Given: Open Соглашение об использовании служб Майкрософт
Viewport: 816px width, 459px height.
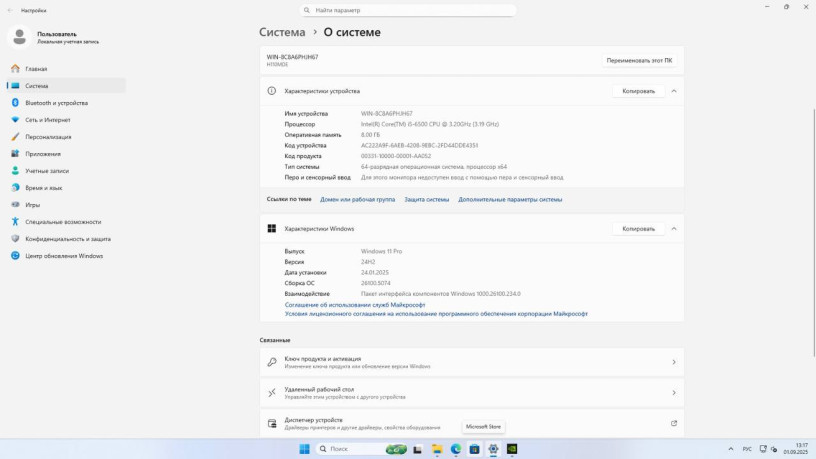Looking at the screenshot, I should [x=355, y=305].
